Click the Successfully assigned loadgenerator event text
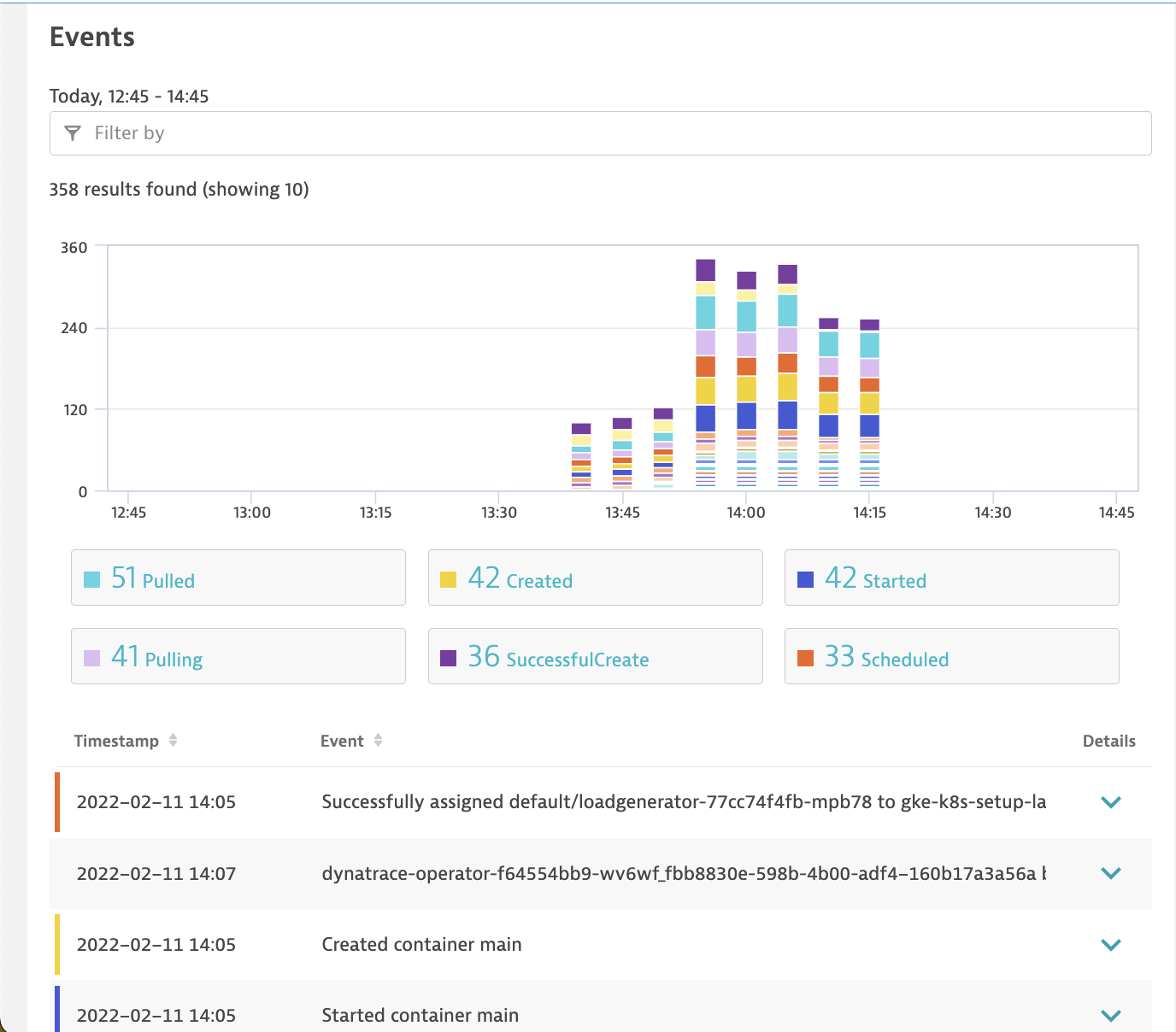This screenshot has height=1032, width=1176. click(684, 802)
